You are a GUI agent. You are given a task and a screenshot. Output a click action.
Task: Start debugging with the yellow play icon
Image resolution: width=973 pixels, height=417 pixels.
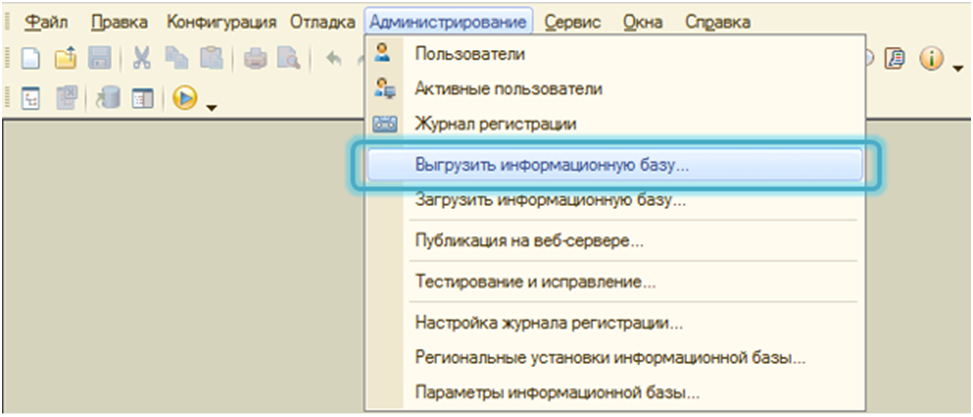185,98
